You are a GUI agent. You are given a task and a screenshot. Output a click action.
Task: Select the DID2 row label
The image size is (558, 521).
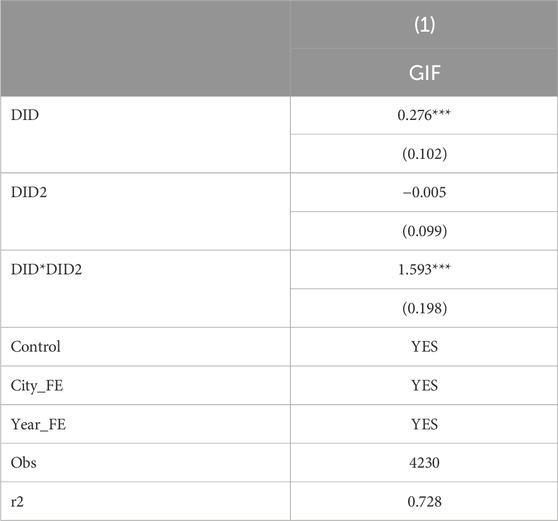[x=29, y=192]
